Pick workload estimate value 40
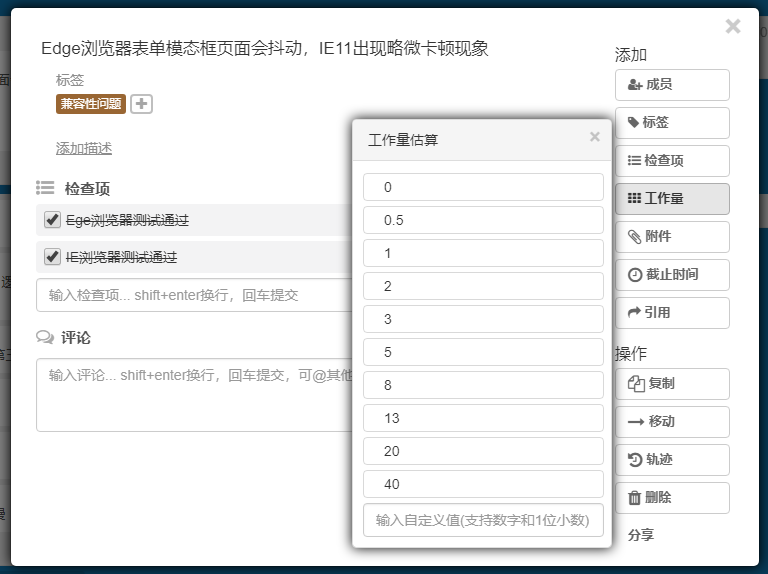 pos(483,484)
